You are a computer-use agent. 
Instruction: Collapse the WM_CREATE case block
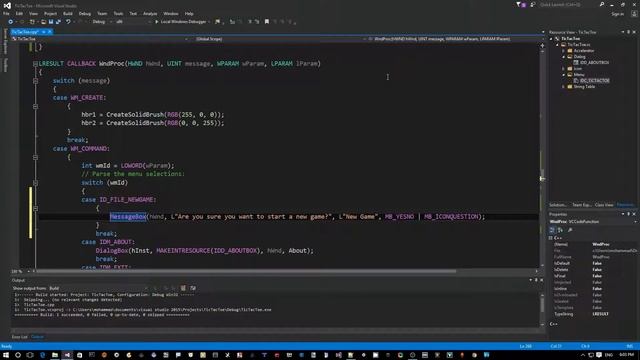tap(35, 106)
